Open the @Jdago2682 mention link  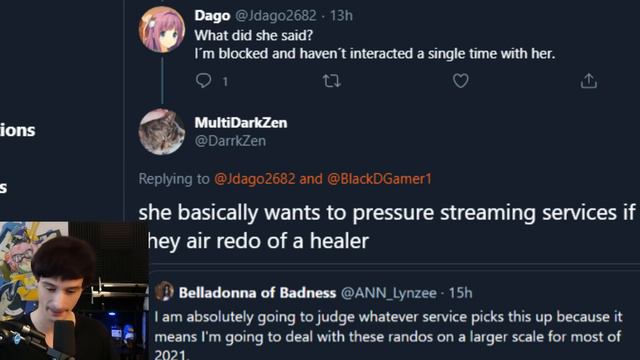coord(254,178)
